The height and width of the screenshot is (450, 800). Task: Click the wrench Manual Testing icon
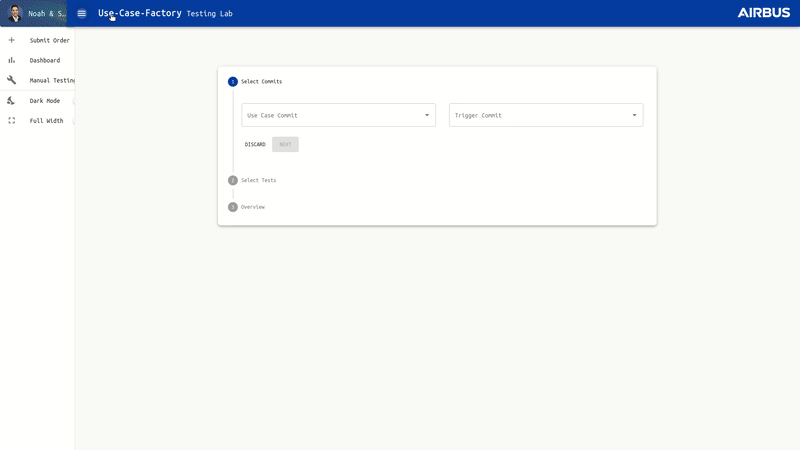tap(12, 80)
